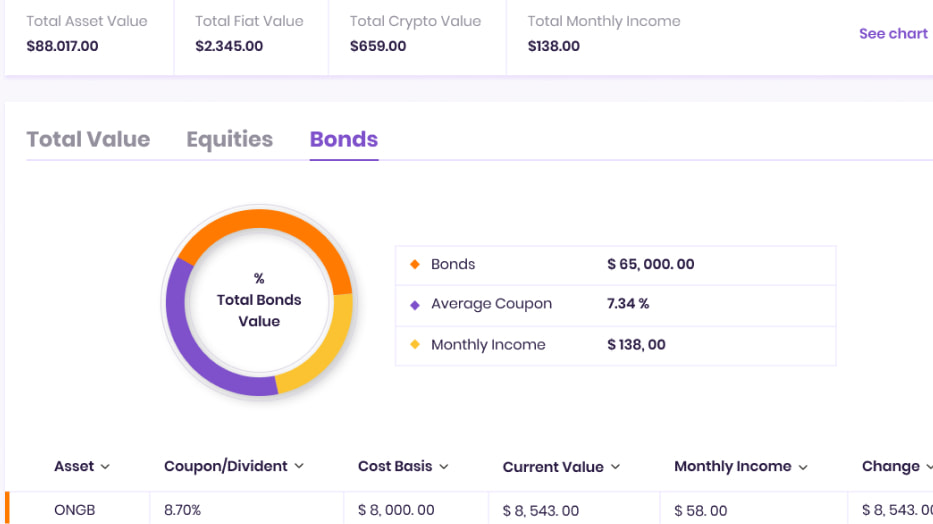Click the yellow diamond beside Monthly Income
Viewport: 933px width, 524px height.
point(415,345)
